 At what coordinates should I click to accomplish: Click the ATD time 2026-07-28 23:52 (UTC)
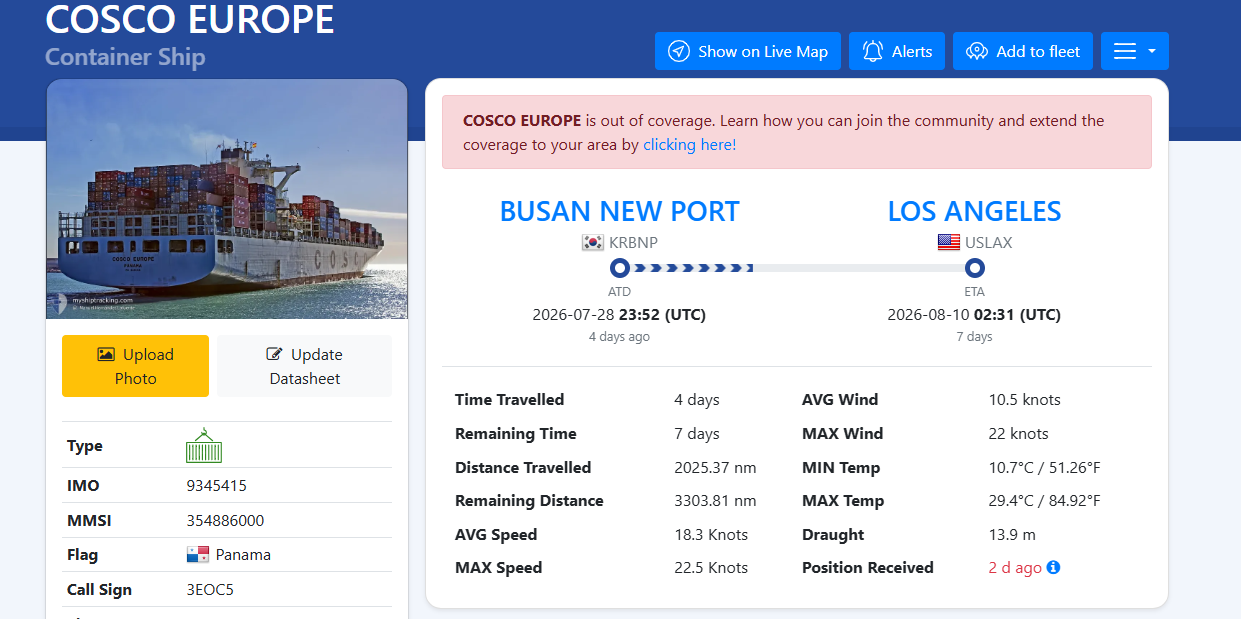click(619, 314)
